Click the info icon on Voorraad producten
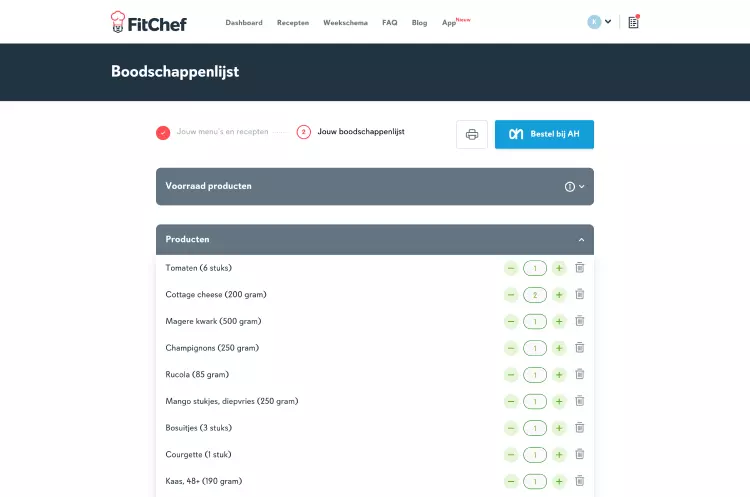The height and width of the screenshot is (497, 750). 569,187
